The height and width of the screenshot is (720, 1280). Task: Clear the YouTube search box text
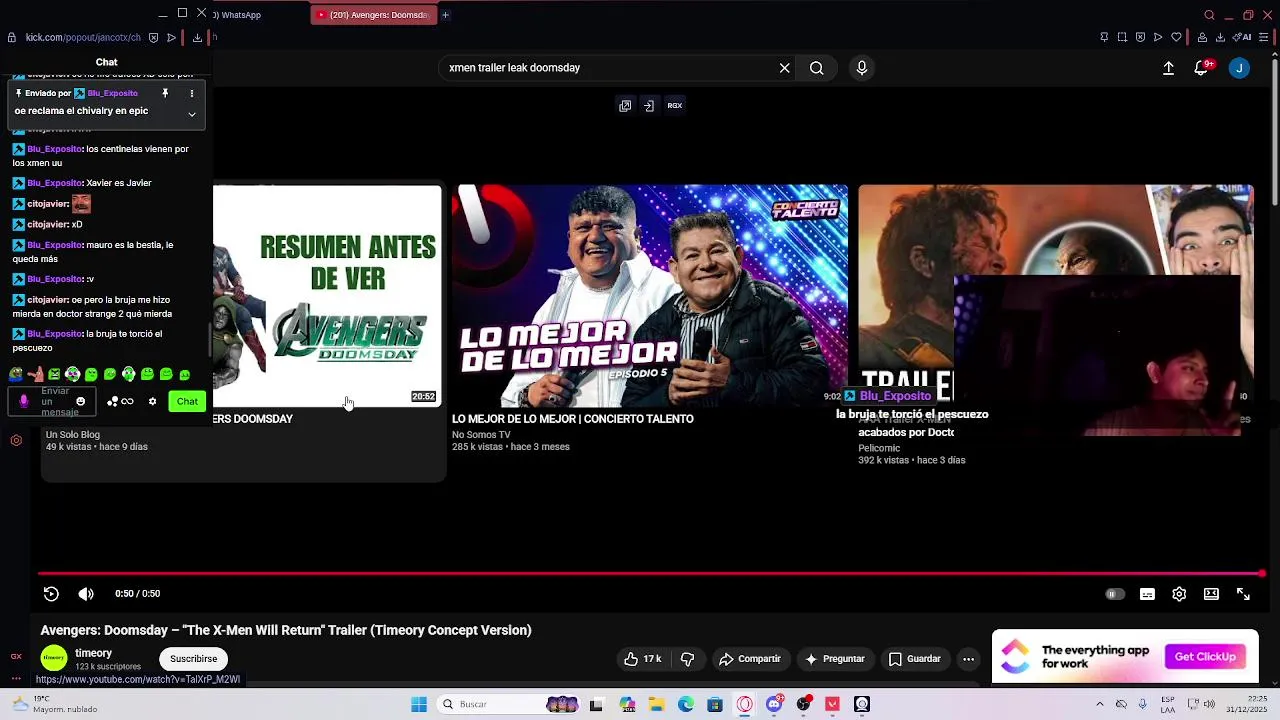[785, 68]
